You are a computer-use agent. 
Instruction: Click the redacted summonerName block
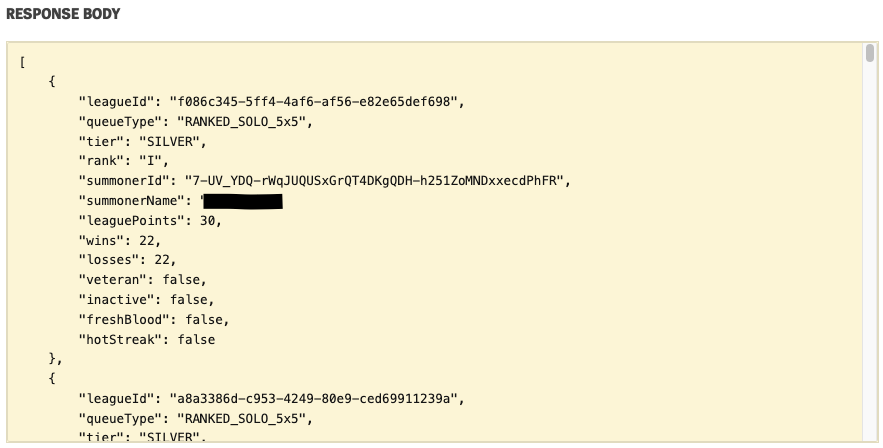tap(243, 201)
